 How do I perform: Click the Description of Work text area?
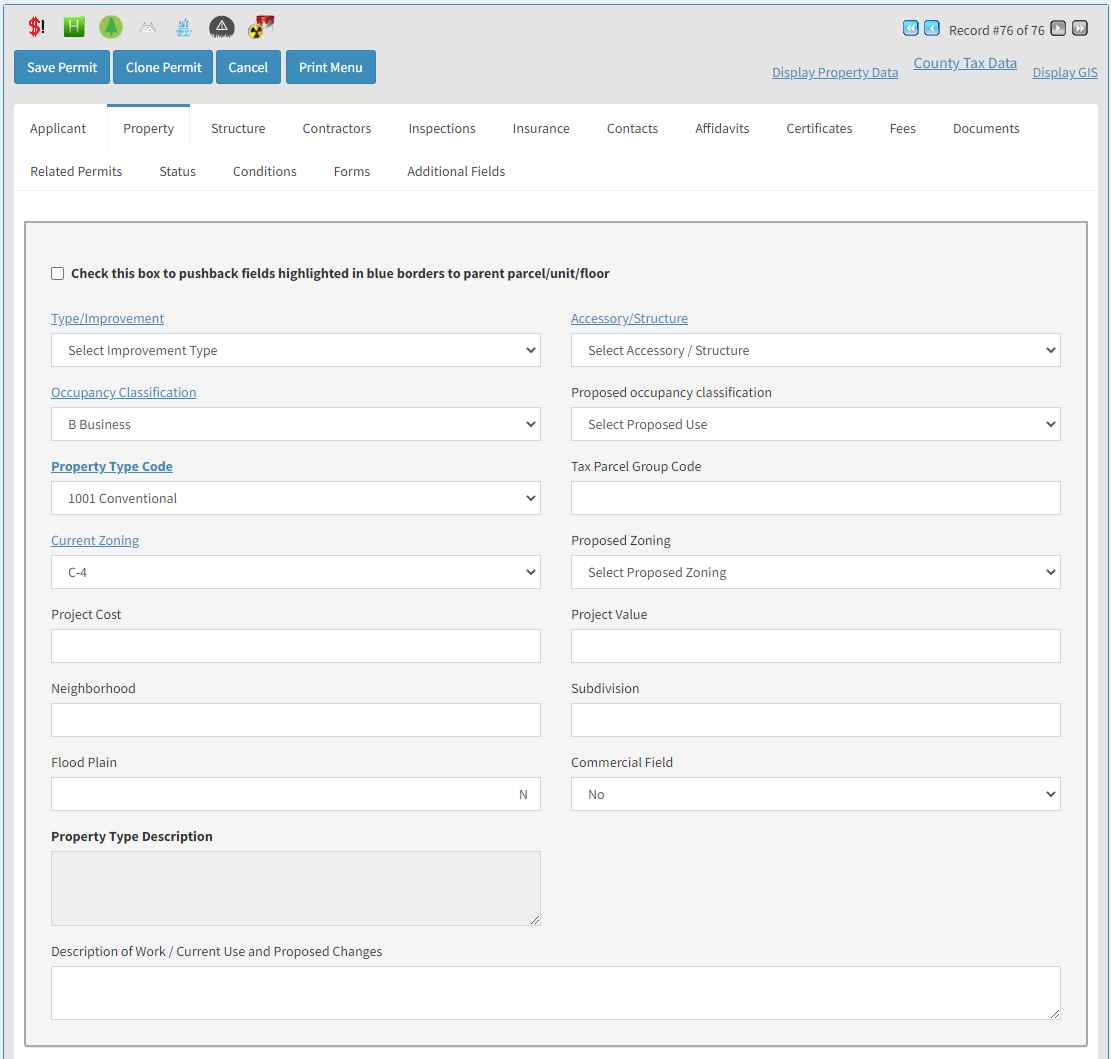pyautogui.click(x=556, y=993)
